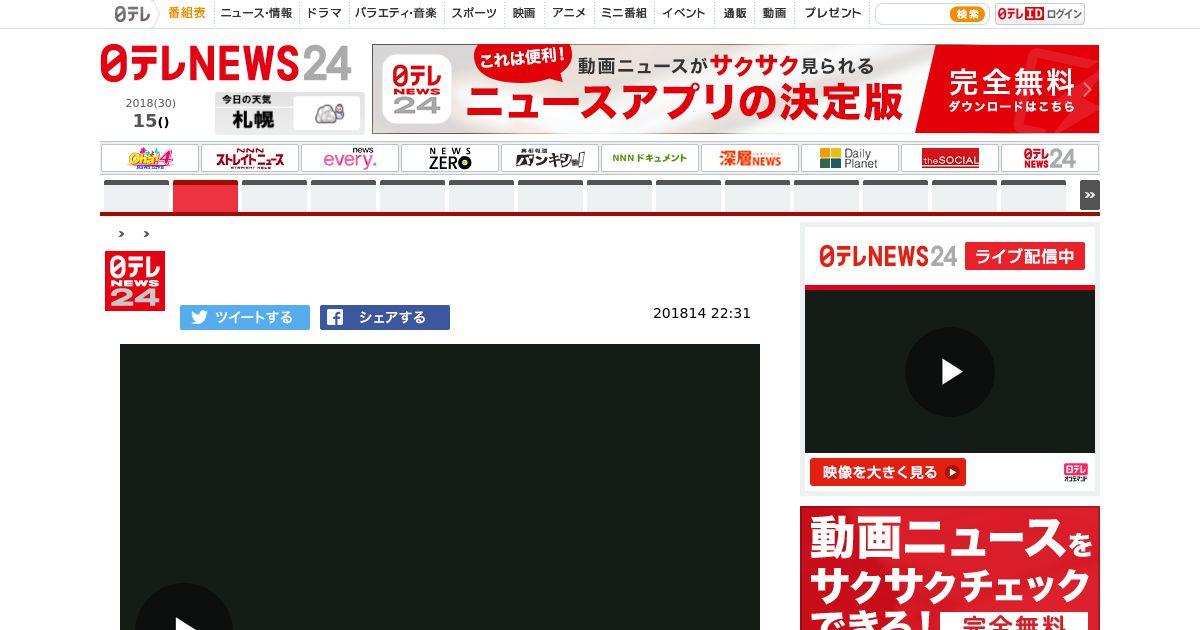Go to ニュース・情報 menu item
This screenshot has height=630, width=1200.
(x=256, y=13)
